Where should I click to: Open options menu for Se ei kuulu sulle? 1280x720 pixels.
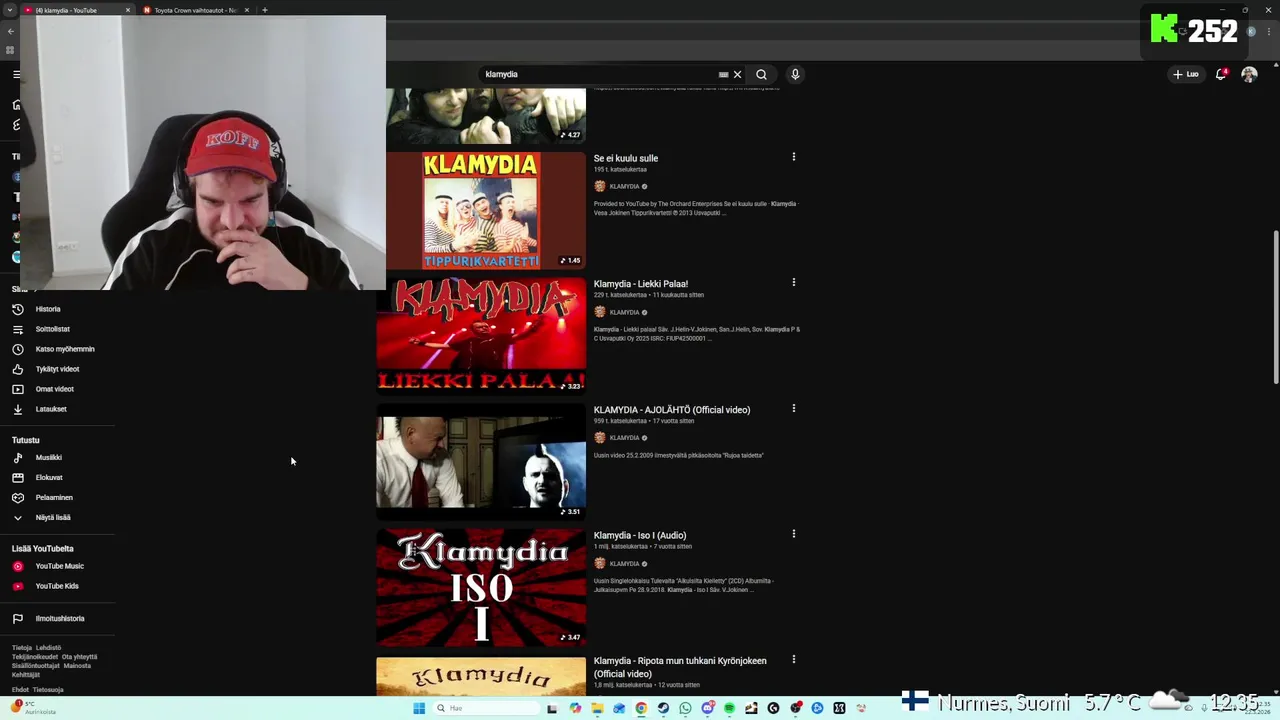point(794,157)
